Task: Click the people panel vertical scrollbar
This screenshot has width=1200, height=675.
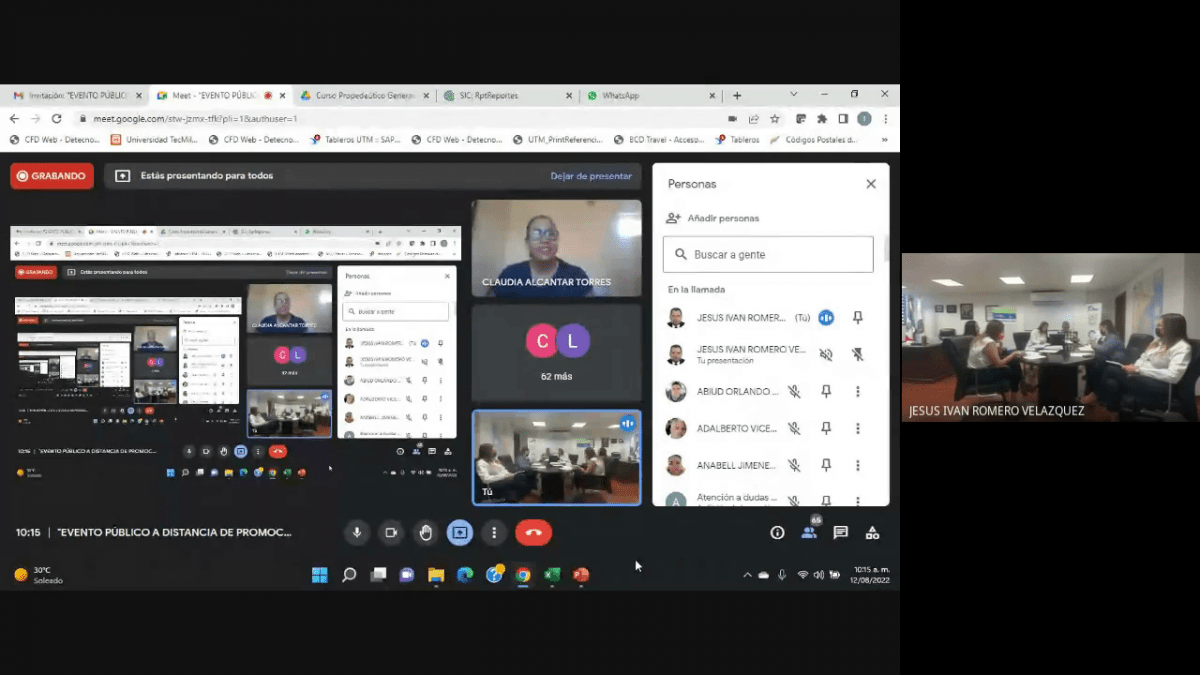Action: (885, 250)
